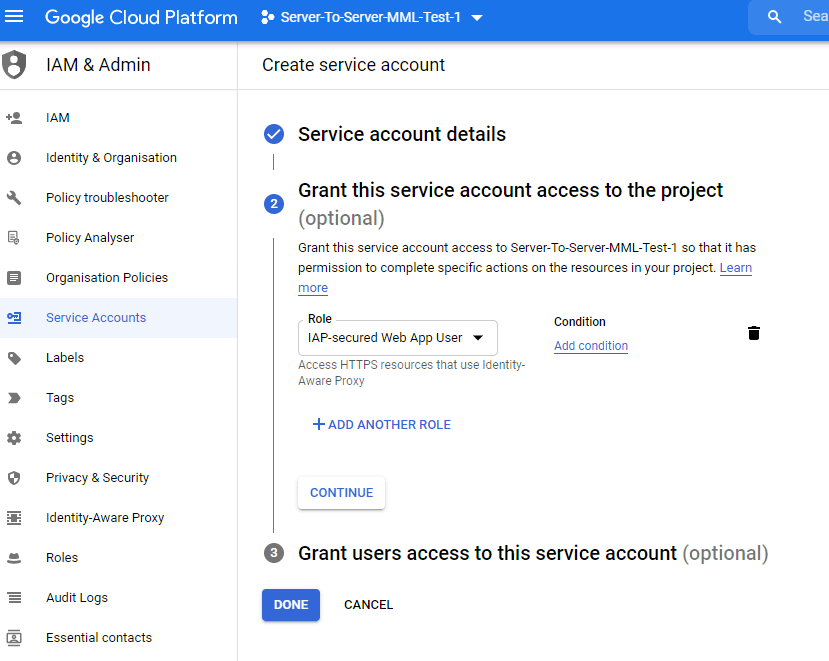This screenshot has height=661, width=829.
Task: Expand Grant users access to this service account
Action: click(533, 553)
